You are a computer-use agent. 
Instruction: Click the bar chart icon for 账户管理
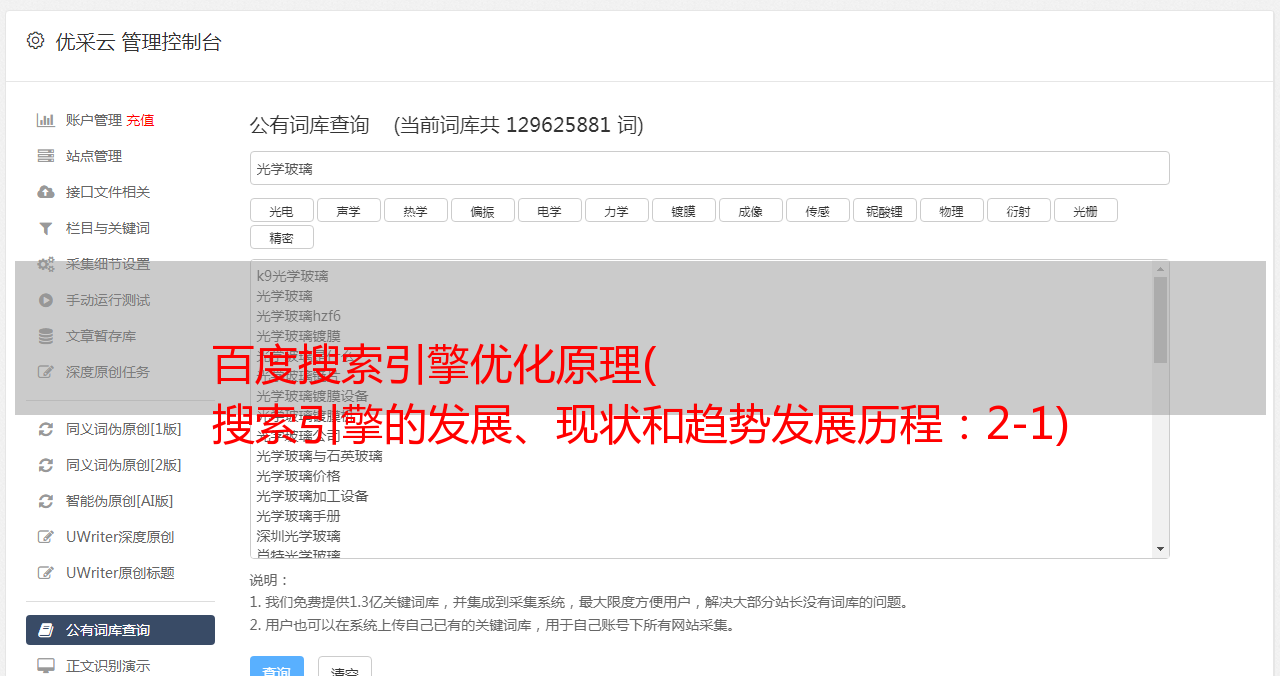(46, 120)
